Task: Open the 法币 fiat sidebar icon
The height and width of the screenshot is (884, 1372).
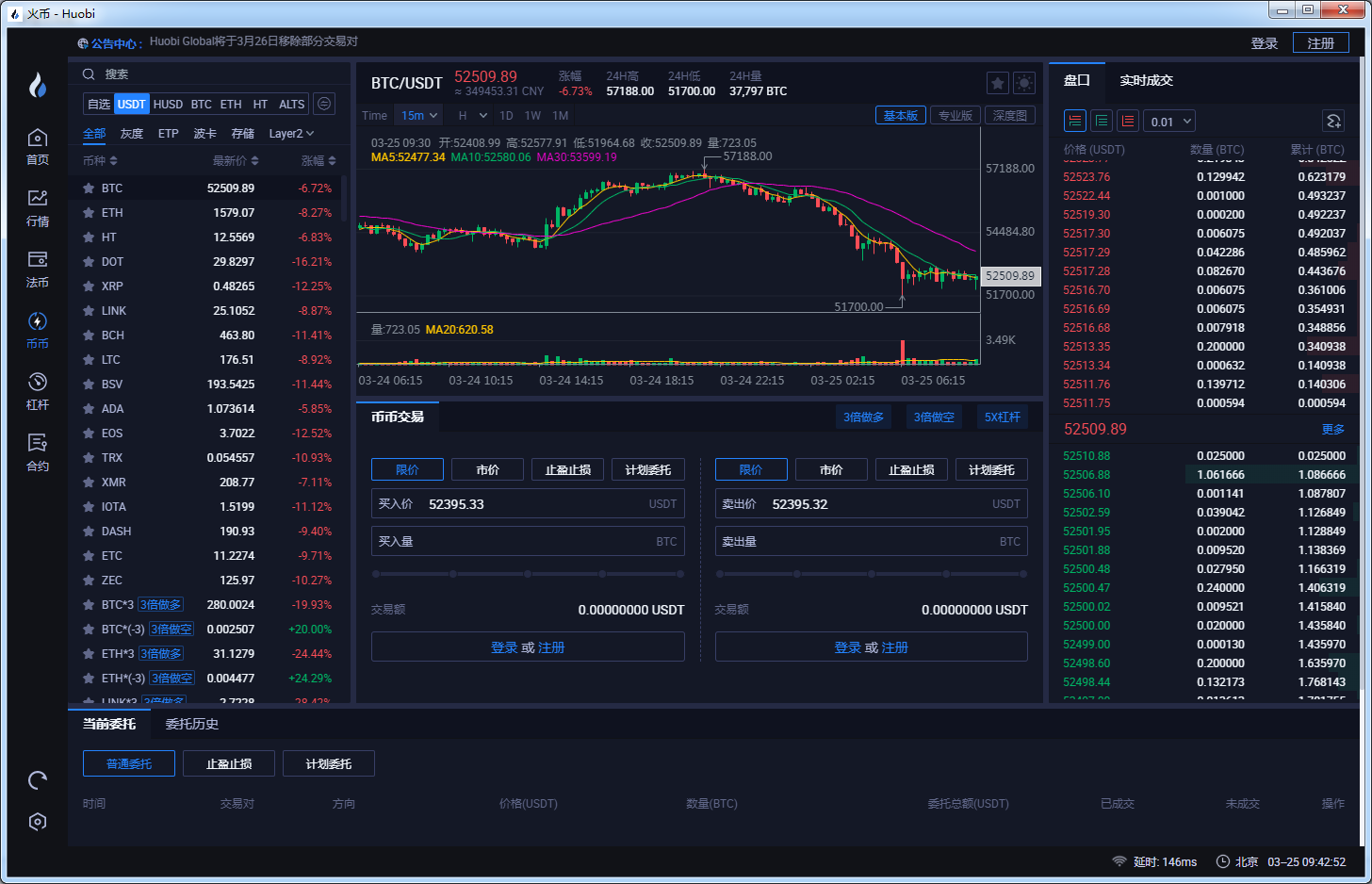Action: tap(38, 270)
